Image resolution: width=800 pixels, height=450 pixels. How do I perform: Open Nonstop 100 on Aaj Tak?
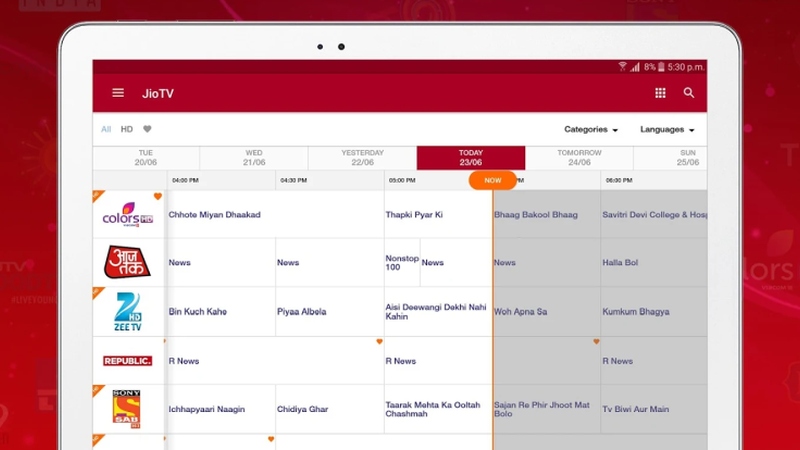click(402, 262)
